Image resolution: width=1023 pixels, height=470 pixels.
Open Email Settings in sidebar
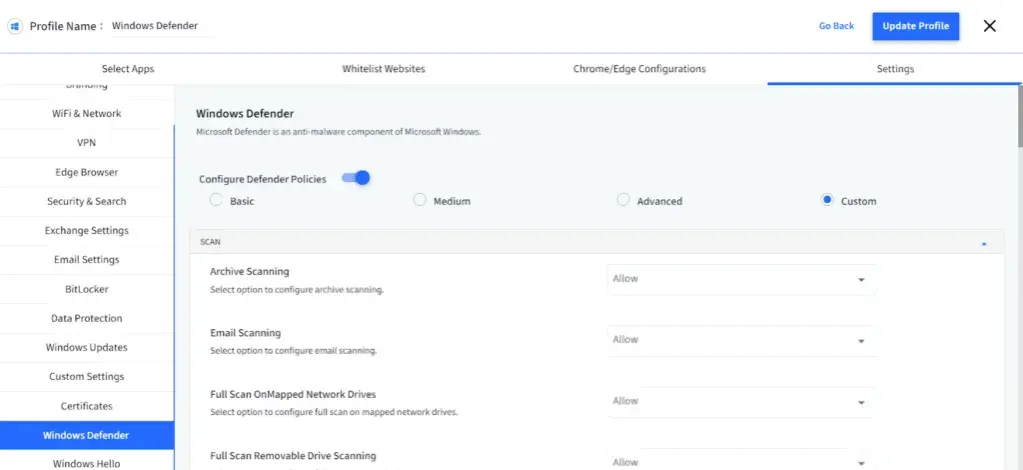pyautogui.click(x=87, y=260)
